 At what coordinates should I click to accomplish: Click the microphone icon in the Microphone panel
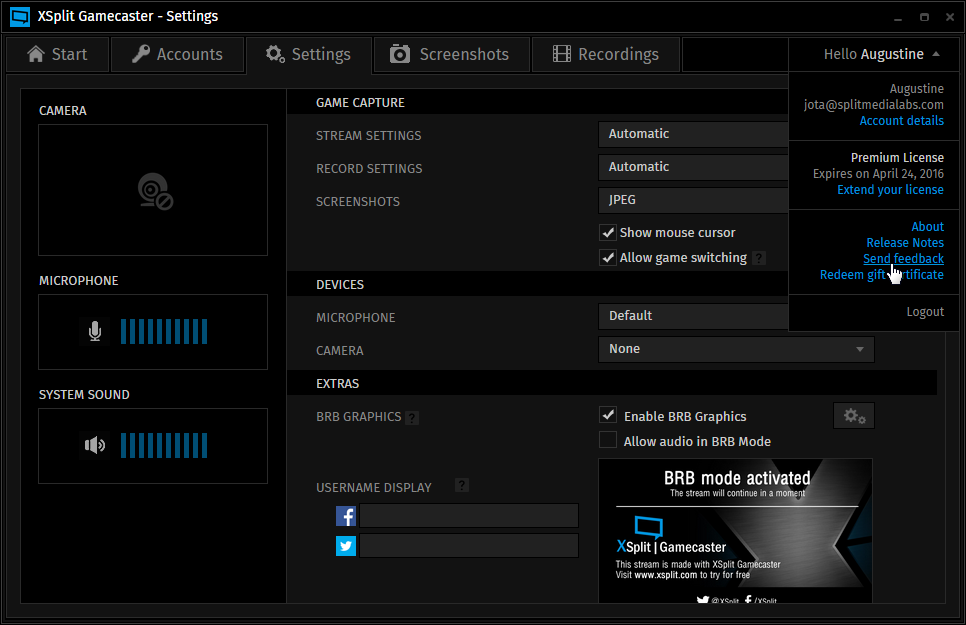(x=95, y=332)
